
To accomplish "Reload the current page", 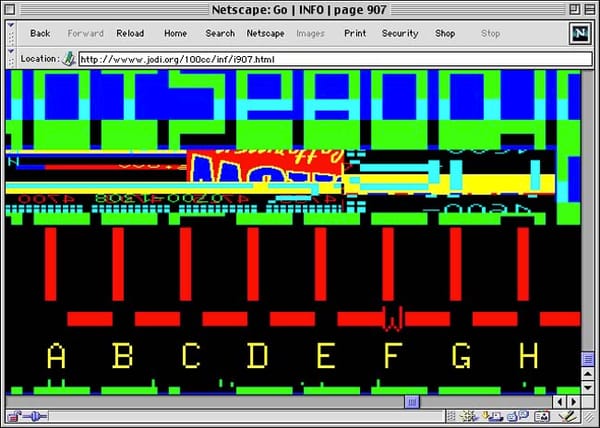I will tap(130, 34).
